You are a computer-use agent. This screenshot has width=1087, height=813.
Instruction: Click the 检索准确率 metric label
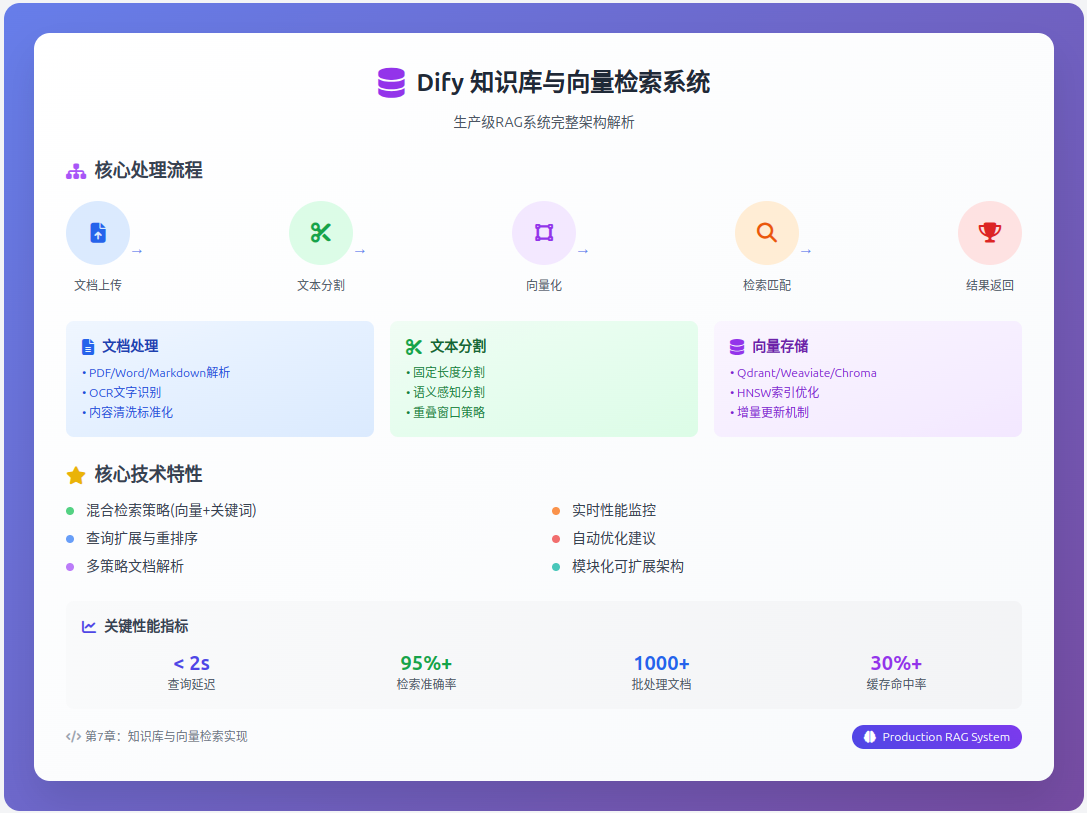(426, 685)
